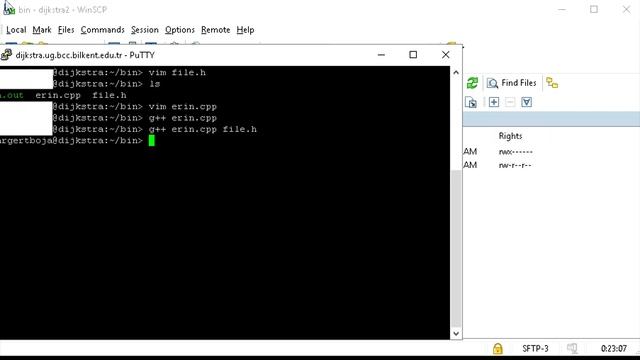Screen dimensions: 640x360
Task: Click the minus Unselect Files icon
Action: pyautogui.click(x=510, y=102)
